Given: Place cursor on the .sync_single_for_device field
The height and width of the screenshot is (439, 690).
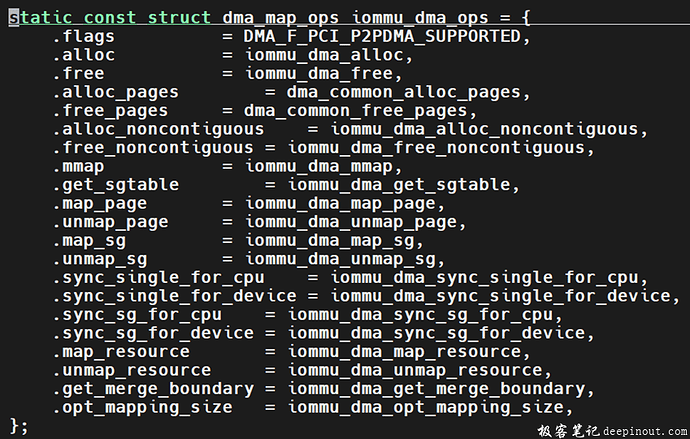Looking at the screenshot, I should [174, 296].
